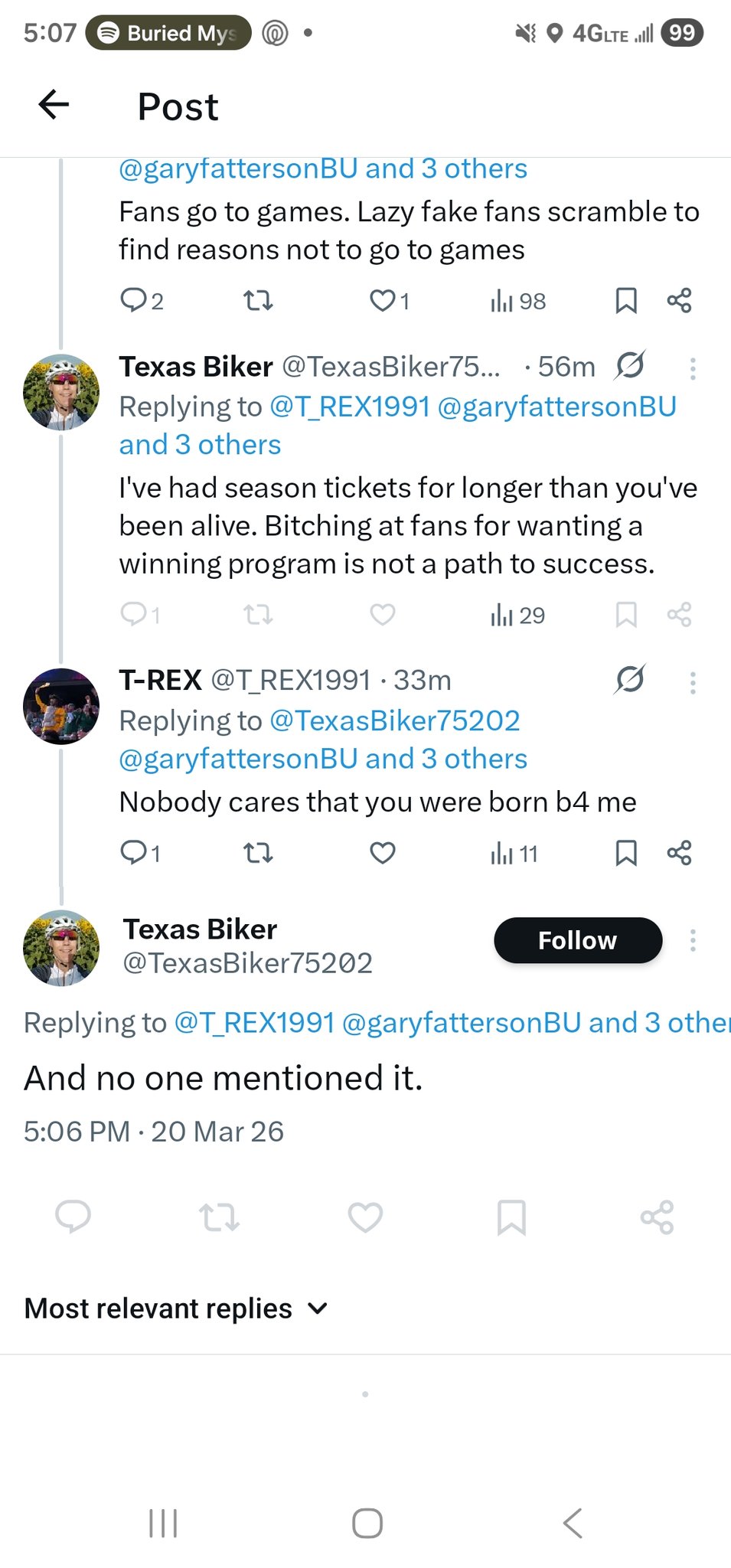Share the 'Nobody cares' reply by T-REX
The image size is (731, 1568).
coord(679,852)
